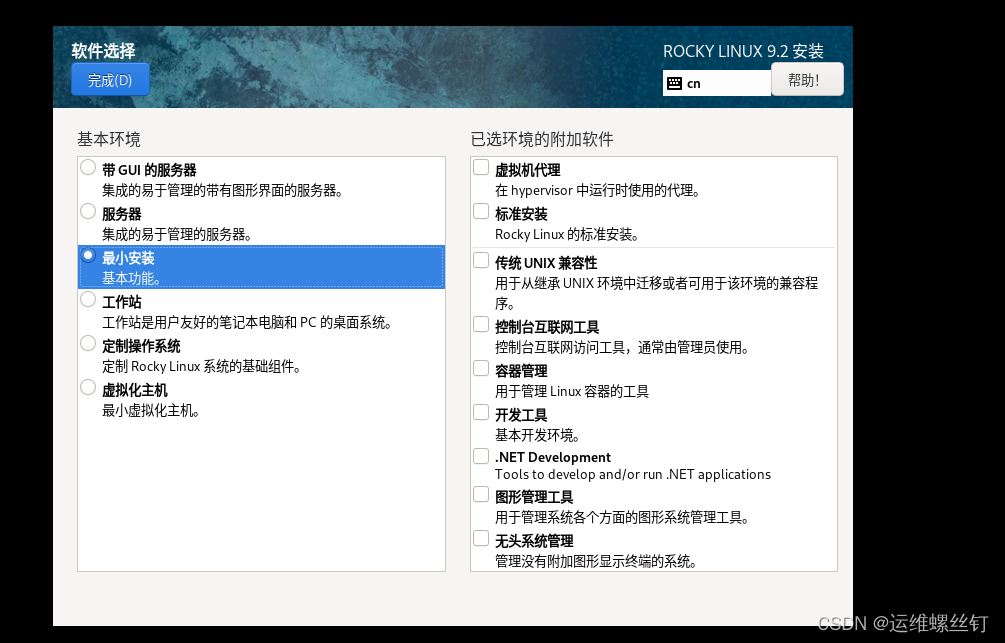Click the text 用于管理系统各个方面的图形系统管理工具。

tap(622, 517)
